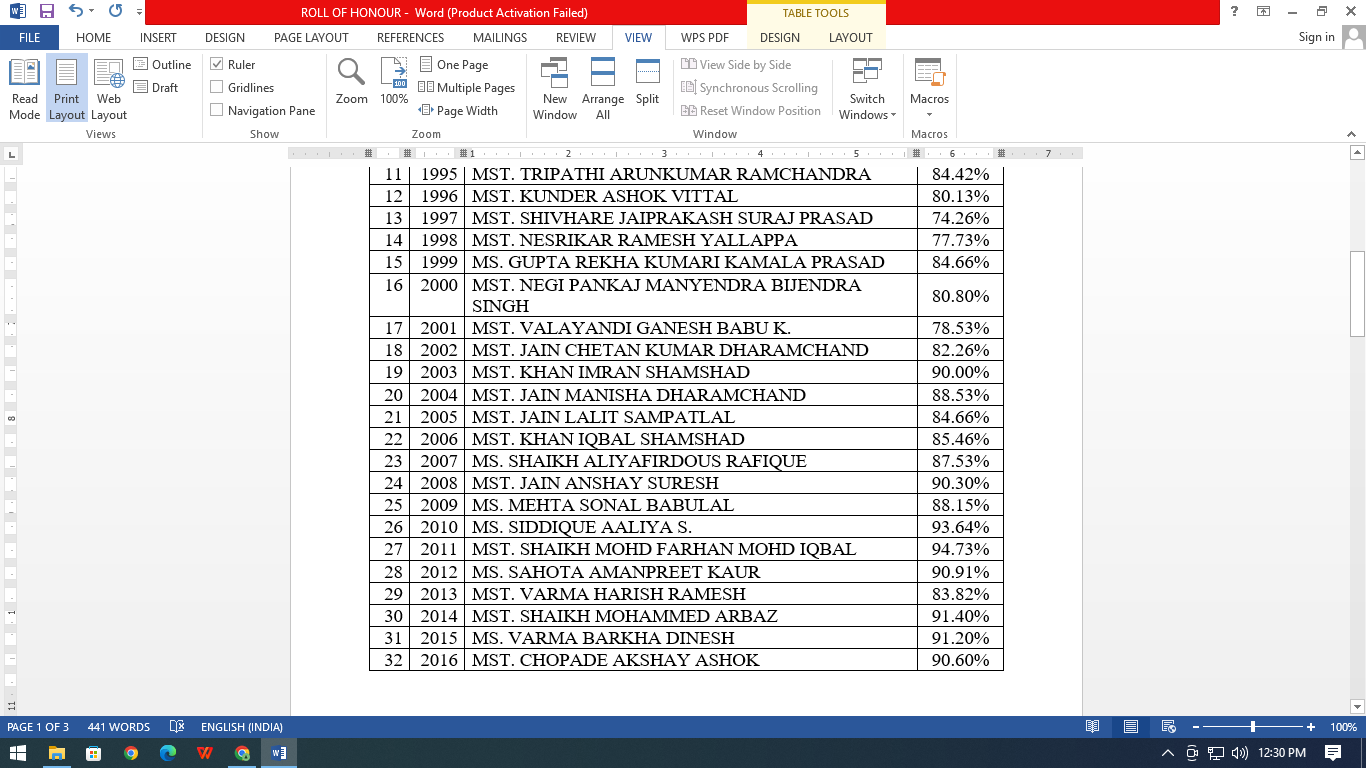Click Arrange All windows icon
The image size is (1366, 768).
[603, 88]
